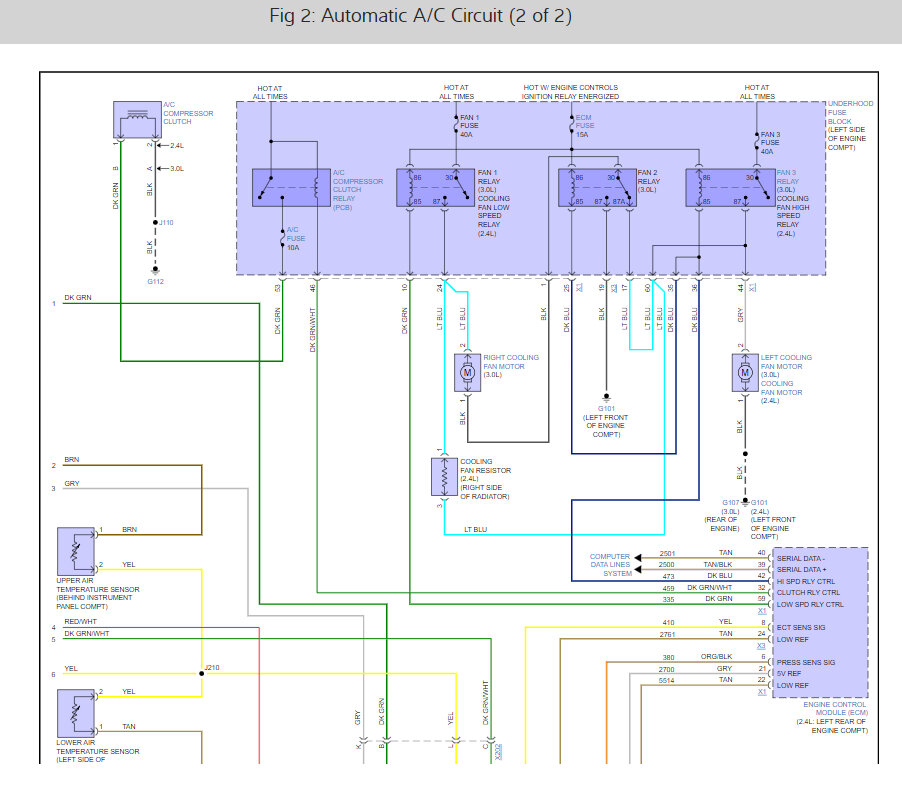Click the FAN 1 relay box

435,188
